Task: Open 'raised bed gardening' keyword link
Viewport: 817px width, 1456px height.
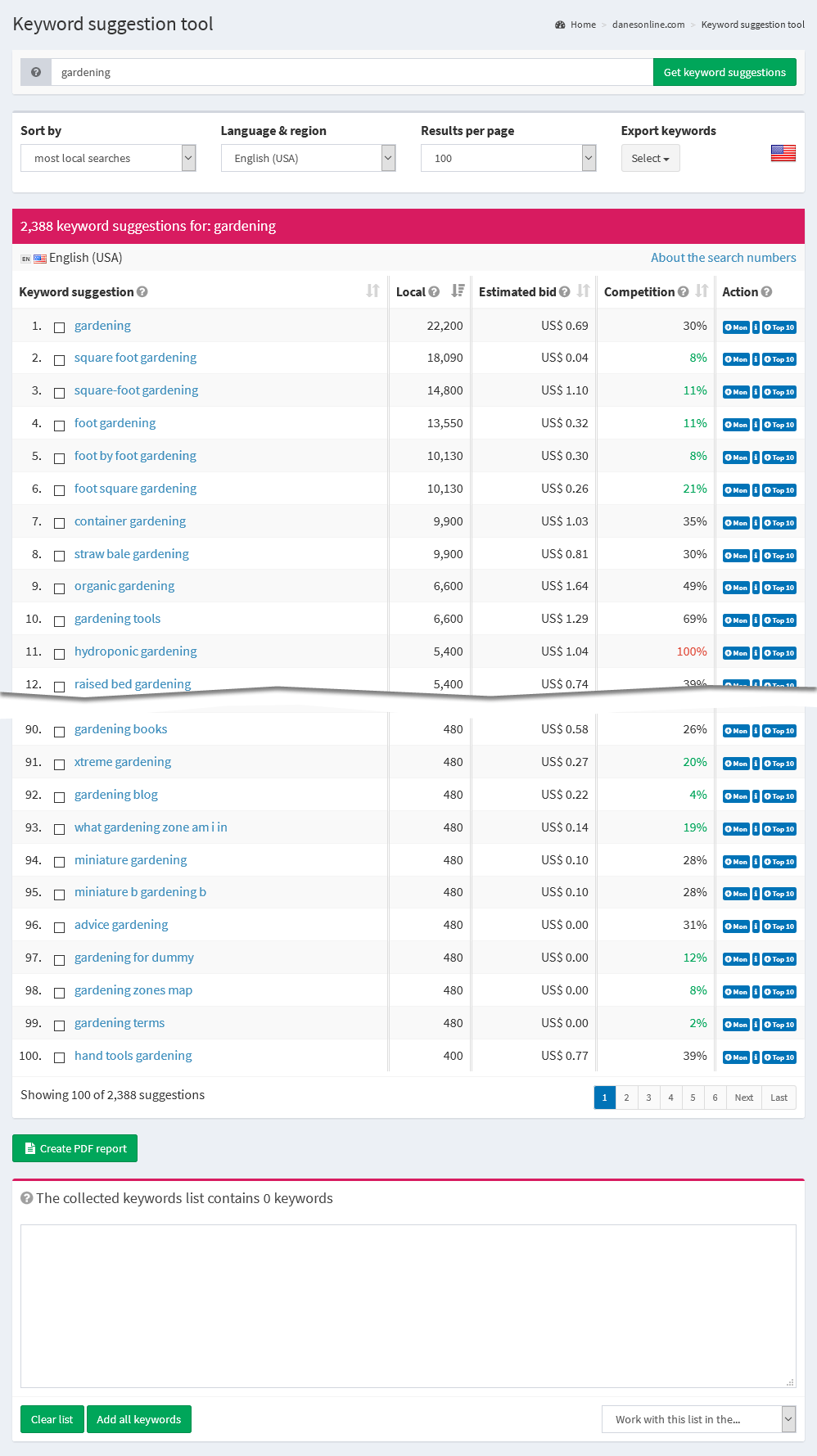Action: click(133, 683)
